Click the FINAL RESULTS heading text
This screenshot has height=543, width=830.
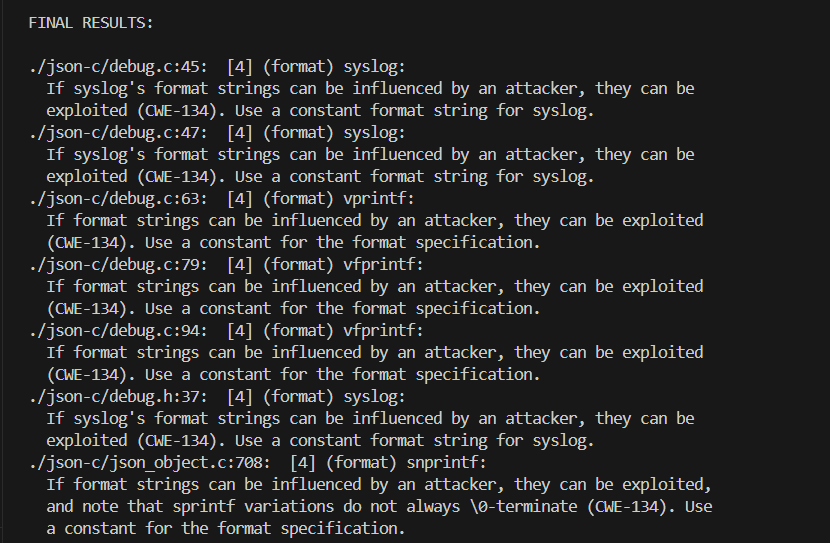point(91,21)
